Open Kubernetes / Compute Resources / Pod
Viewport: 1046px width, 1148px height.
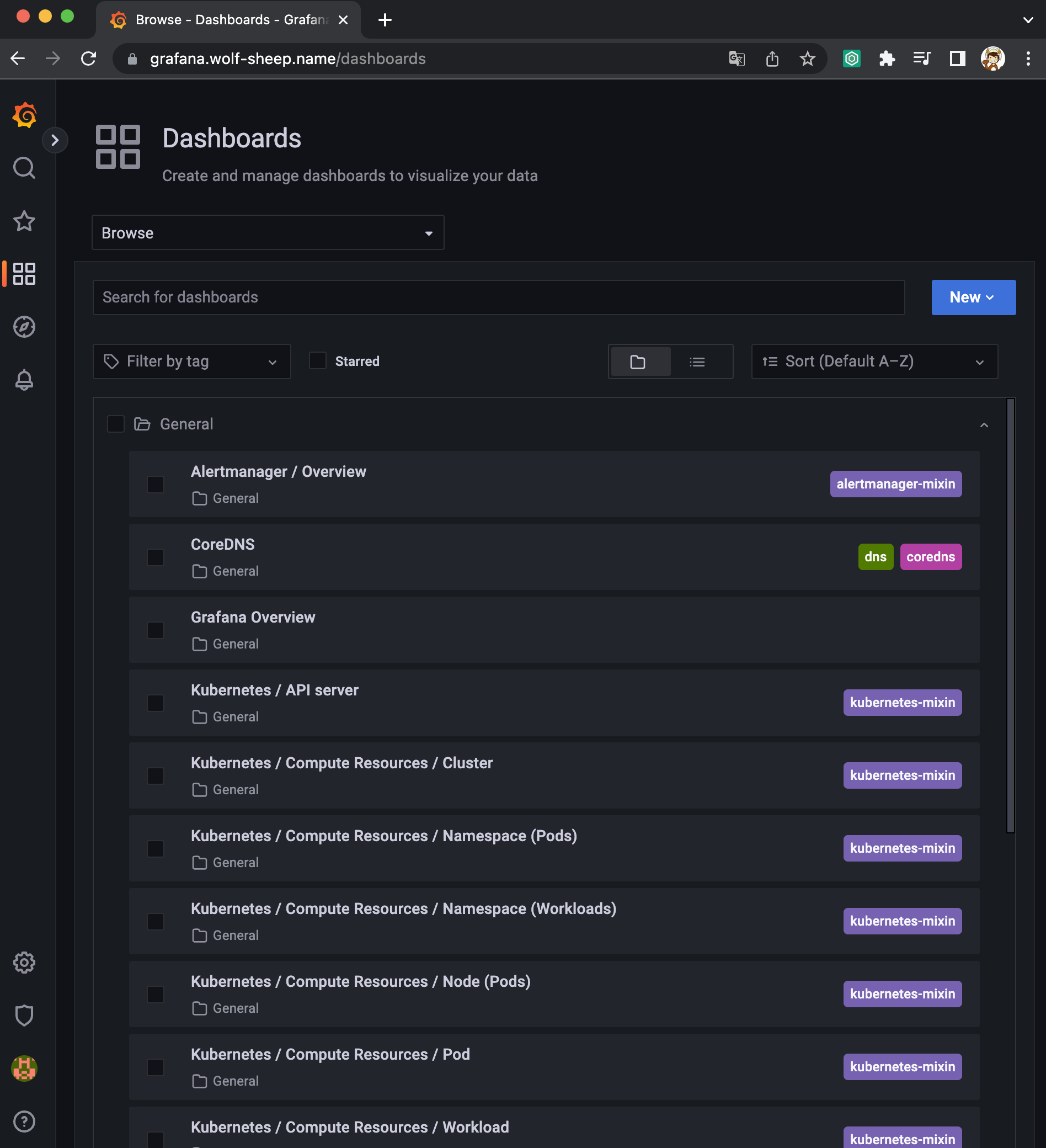pyautogui.click(x=330, y=1055)
